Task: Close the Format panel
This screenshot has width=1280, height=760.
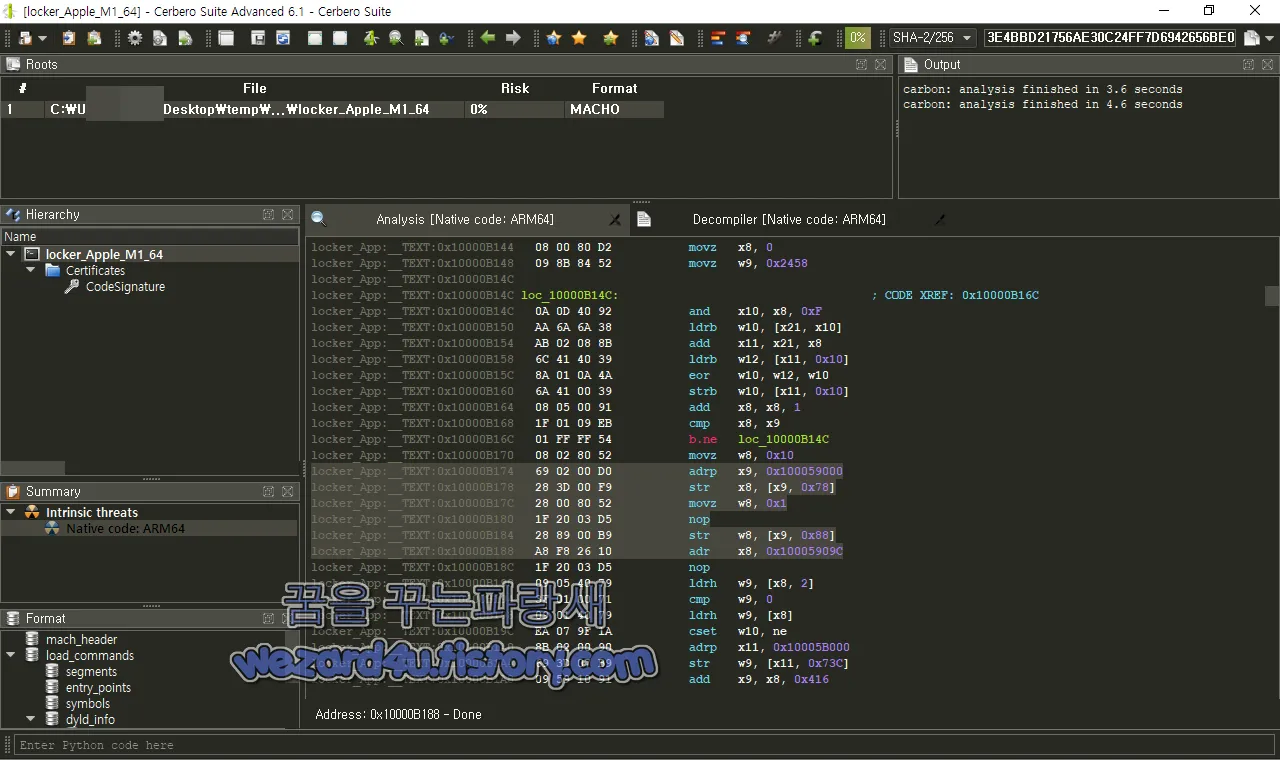Action: [x=288, y=618]
